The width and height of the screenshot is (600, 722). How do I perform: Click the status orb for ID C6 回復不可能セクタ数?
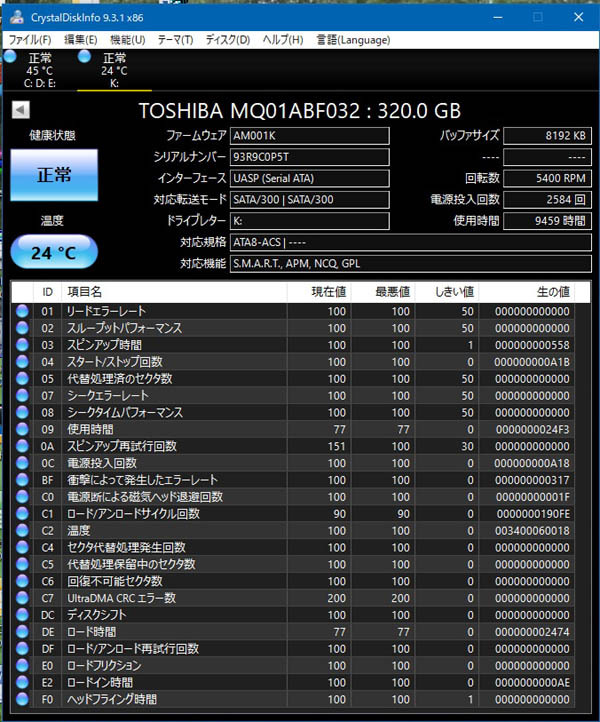tap(22, 581)
